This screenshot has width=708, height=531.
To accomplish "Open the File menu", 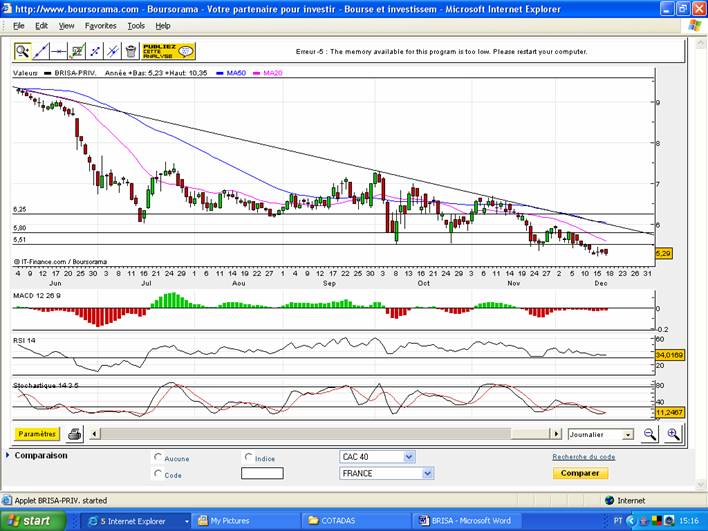I will click(x=19, y=26).
